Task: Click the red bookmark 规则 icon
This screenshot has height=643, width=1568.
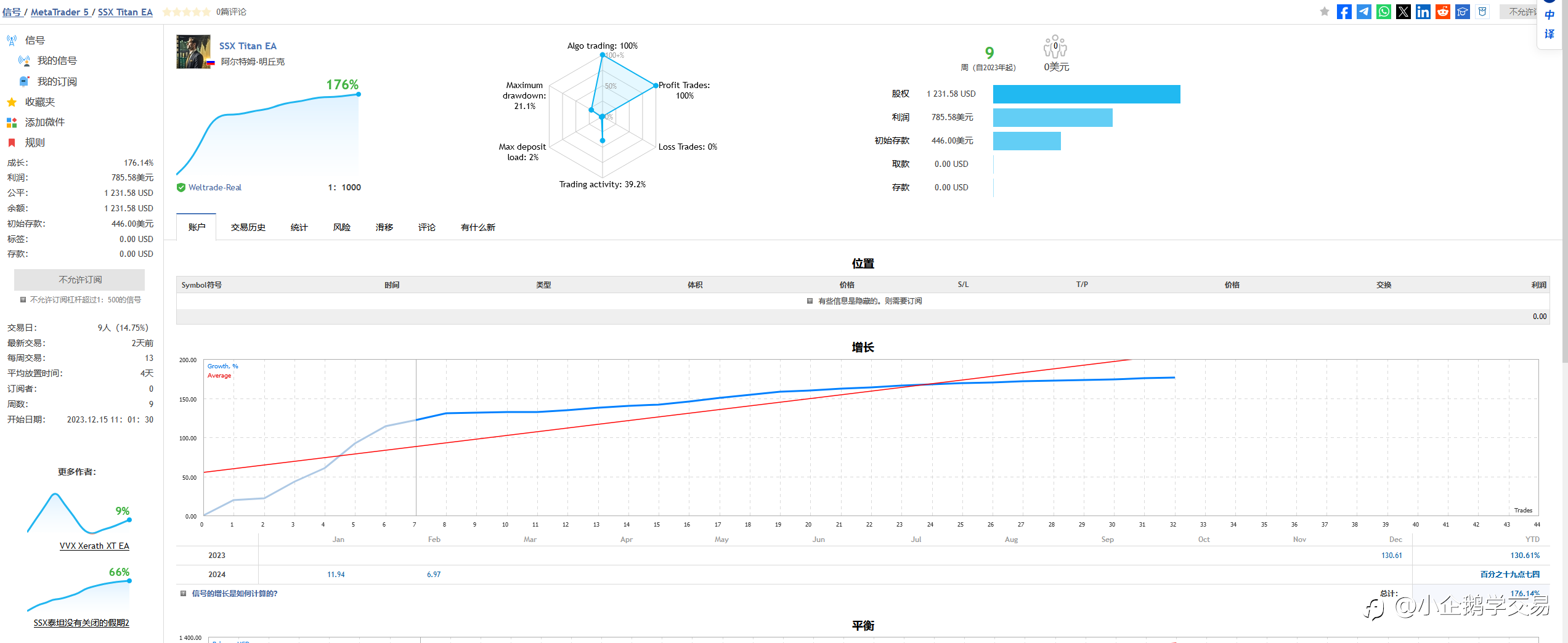Action: click(x=12, y=143)
